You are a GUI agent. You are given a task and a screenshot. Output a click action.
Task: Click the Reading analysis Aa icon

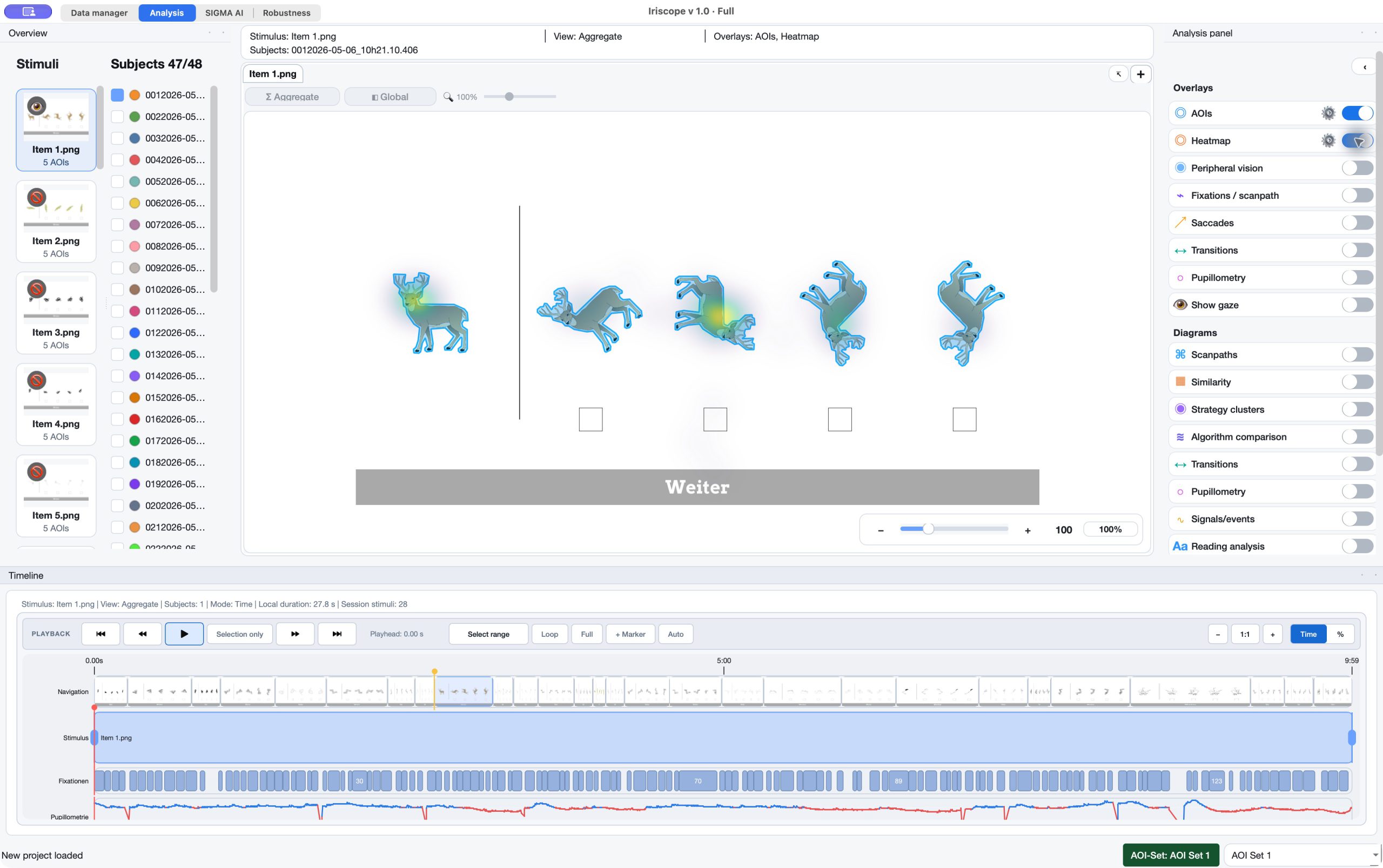(1180, 547)
